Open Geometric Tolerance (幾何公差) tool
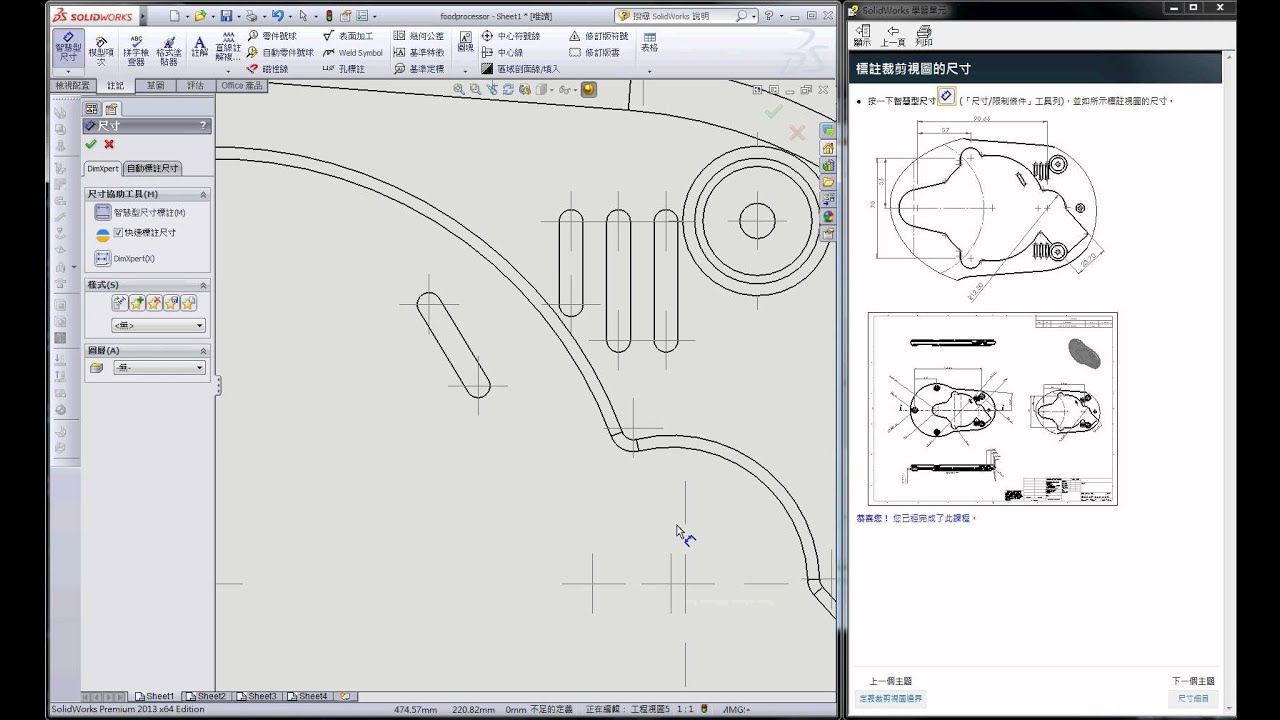Image resolution: width=1280 pixels, height=720 pixels. pos(419,36)
